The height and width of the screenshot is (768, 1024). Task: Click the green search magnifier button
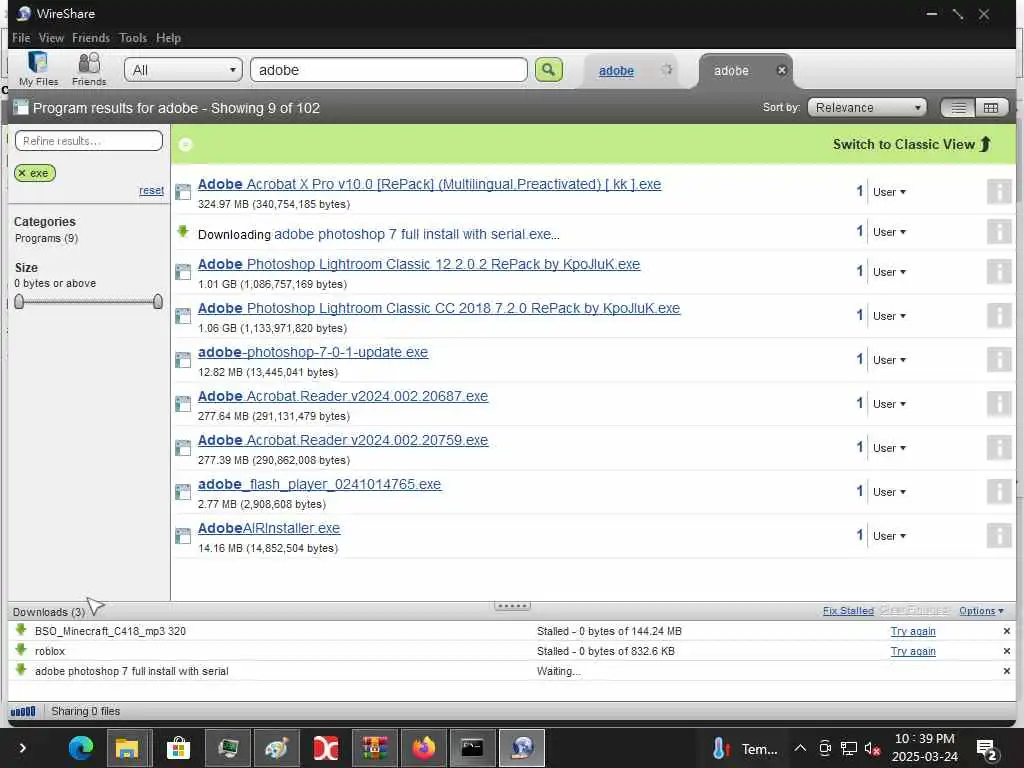tap(549, 69)
